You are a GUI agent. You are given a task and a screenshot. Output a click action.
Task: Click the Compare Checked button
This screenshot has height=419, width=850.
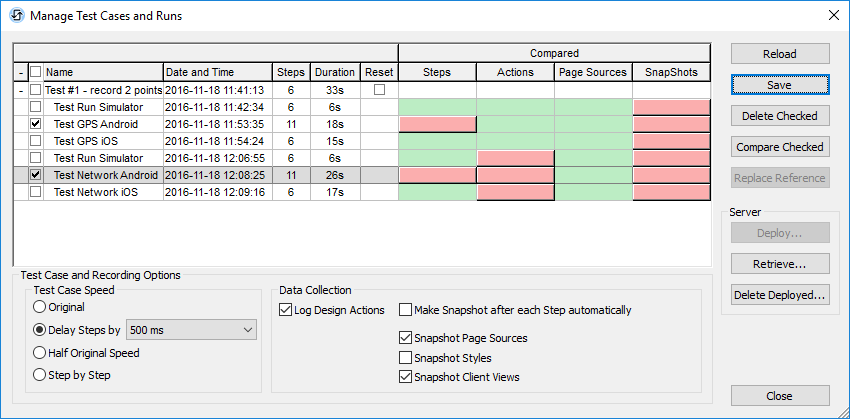[780, 147]
